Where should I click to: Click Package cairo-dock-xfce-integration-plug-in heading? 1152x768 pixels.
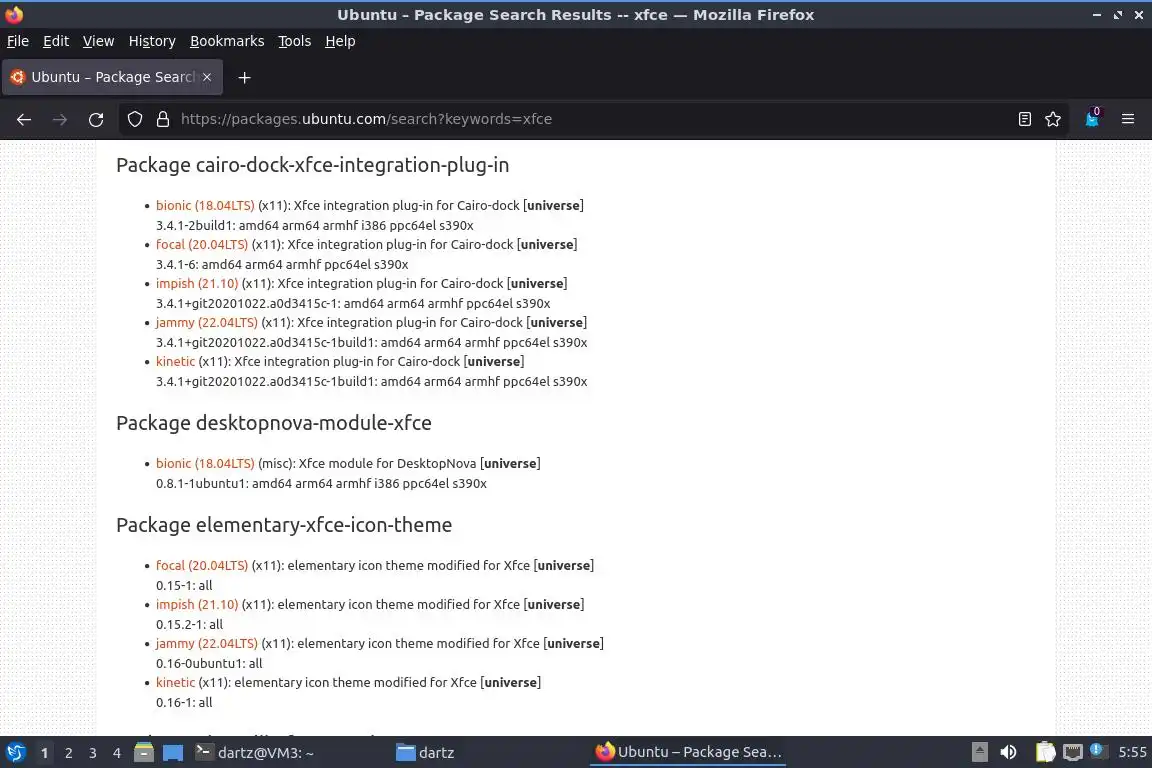pos(312,165)
